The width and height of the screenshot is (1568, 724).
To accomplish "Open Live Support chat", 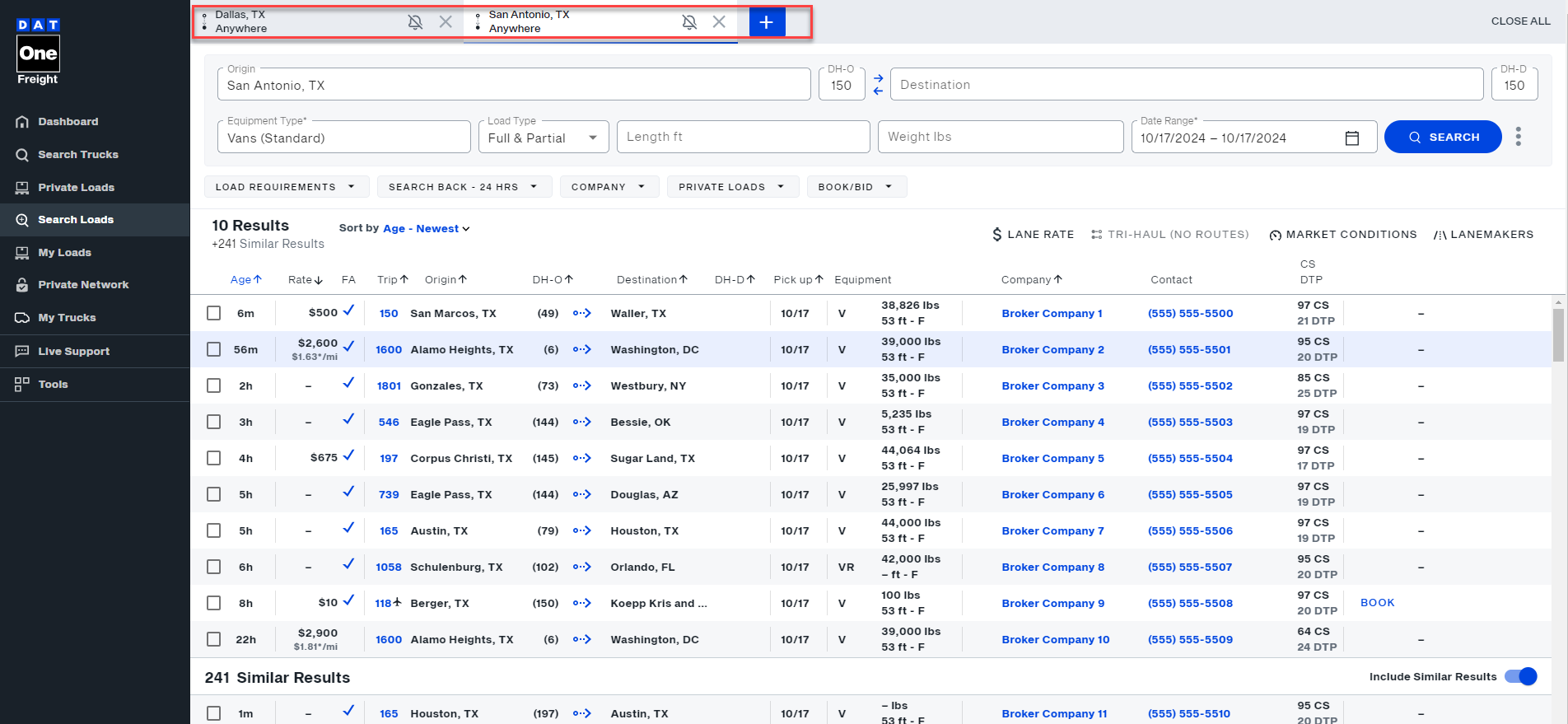I will point(73,352).
